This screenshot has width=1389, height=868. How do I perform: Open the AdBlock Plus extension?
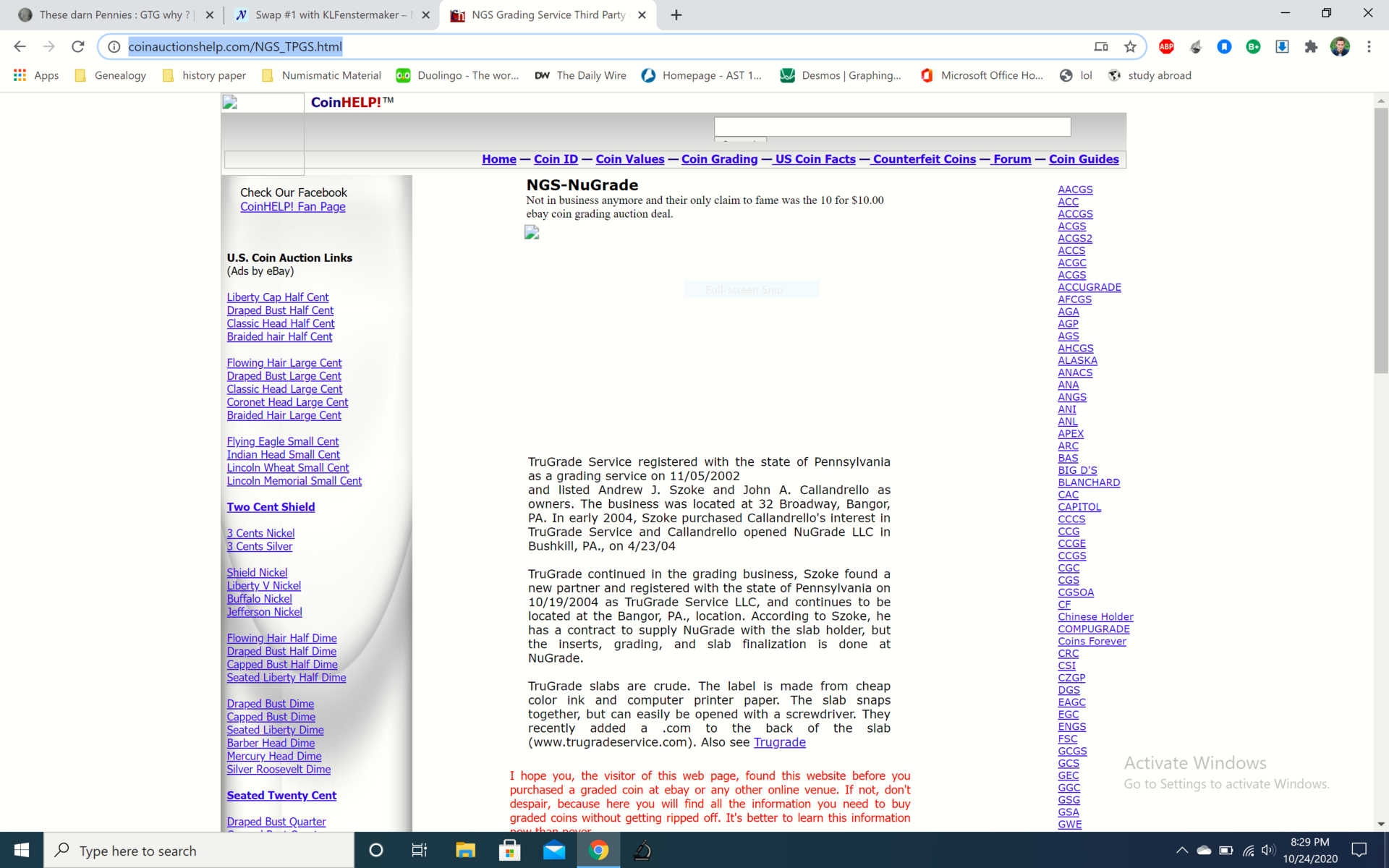(1166, 47)
